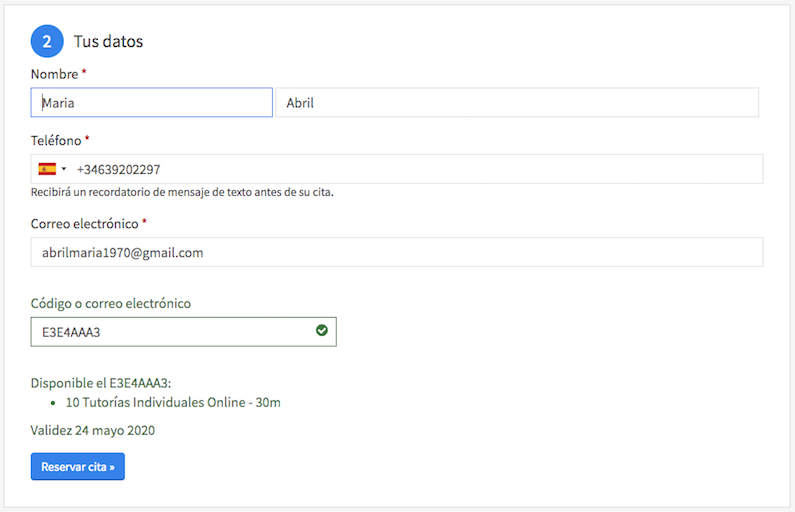
Task: Click the last name field containing Abril
Action: point(516,103)
